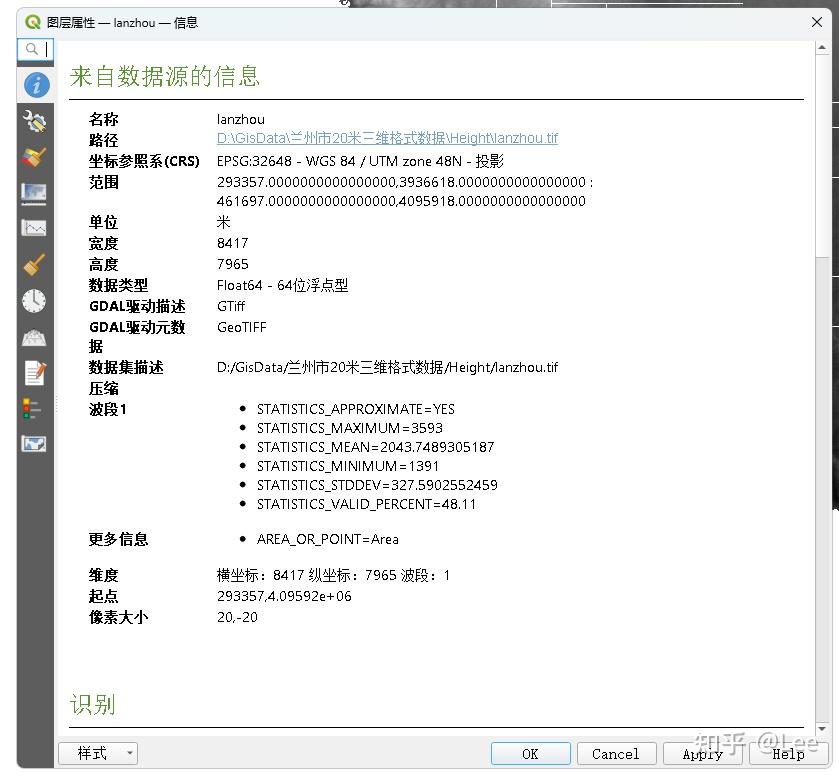Open the Metadata notepad icon
This screenshot has width=839, height=777.
(34, 373)
